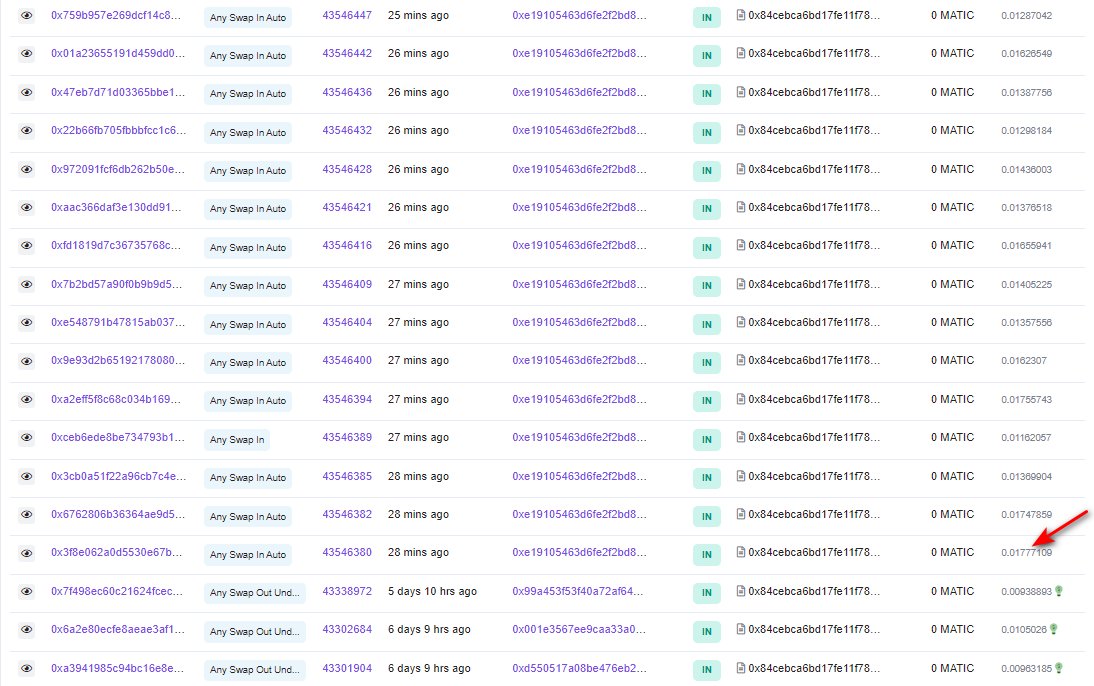Open sender address 0x99a453f53f40a72af64
Image resolution: width=1094 pixels, height=686 pixels.
point(579,591)
